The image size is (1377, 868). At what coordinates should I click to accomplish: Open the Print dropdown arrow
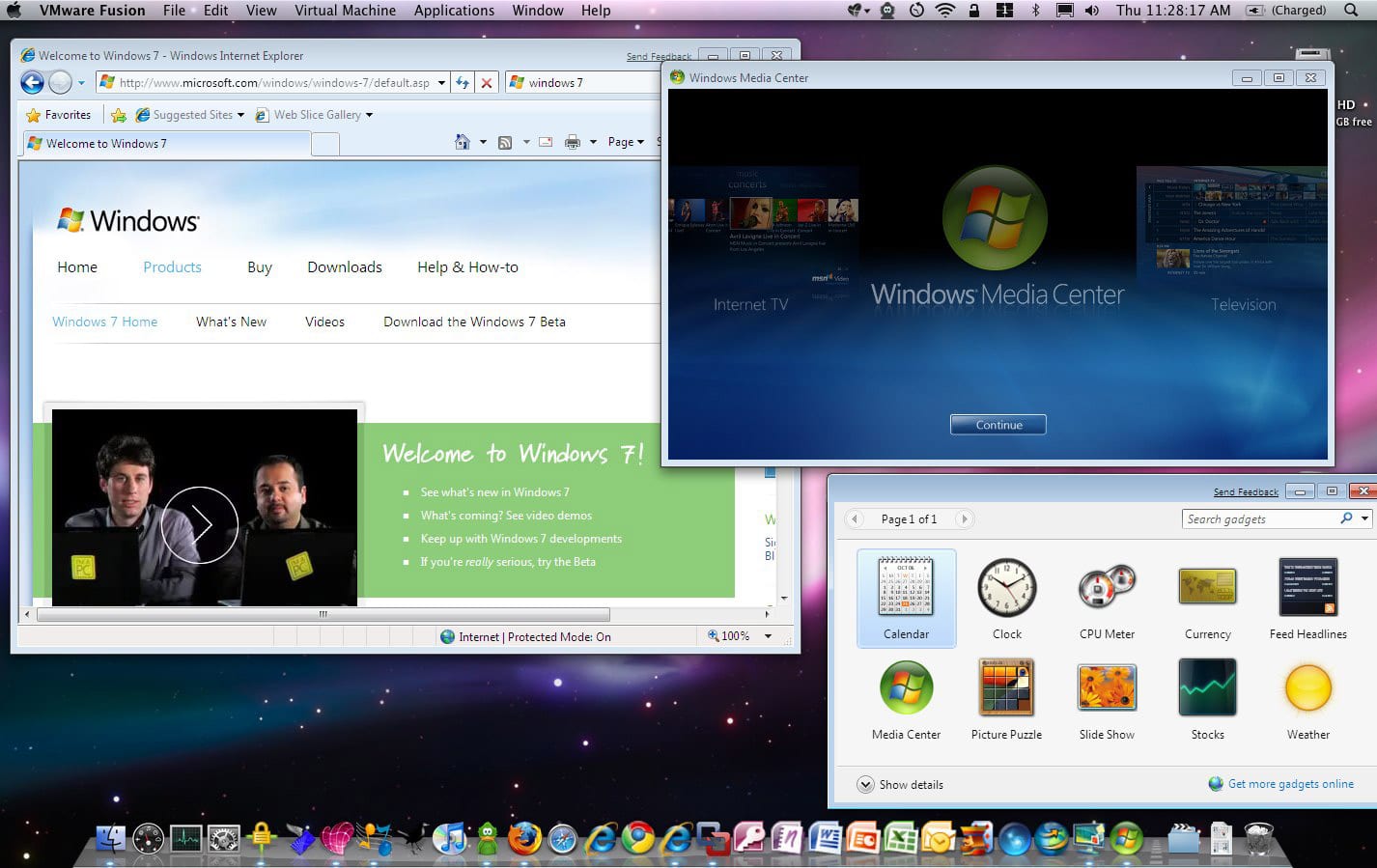coord(593,142)
